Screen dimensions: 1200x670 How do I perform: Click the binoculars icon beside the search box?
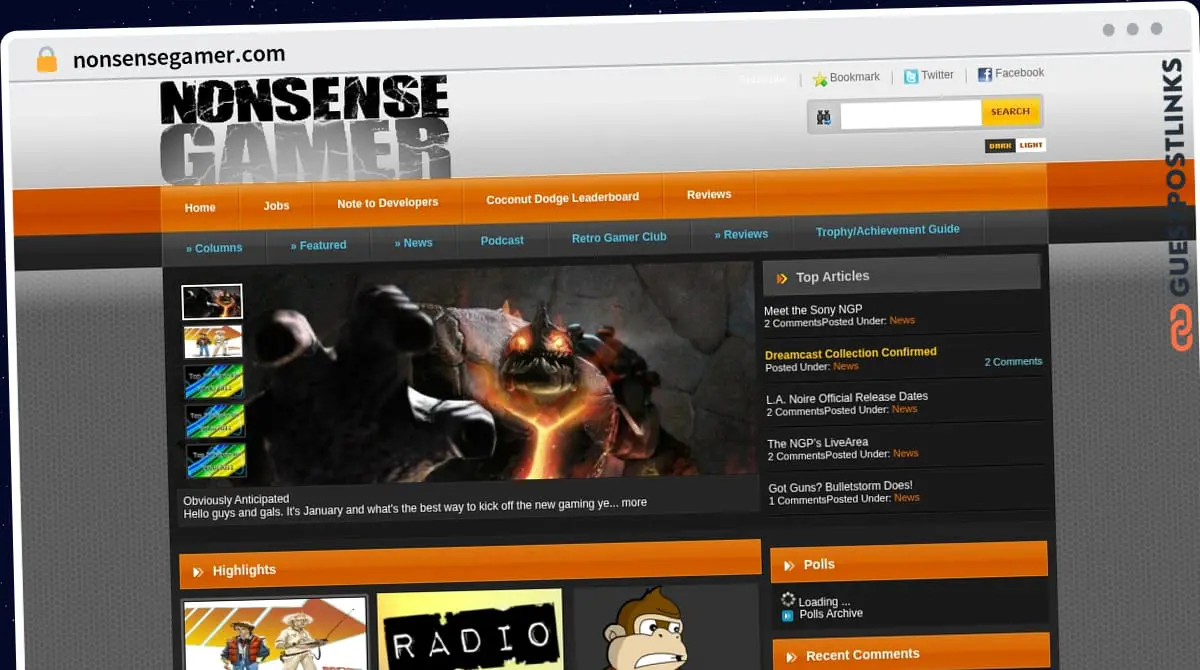tap(822, 116)
